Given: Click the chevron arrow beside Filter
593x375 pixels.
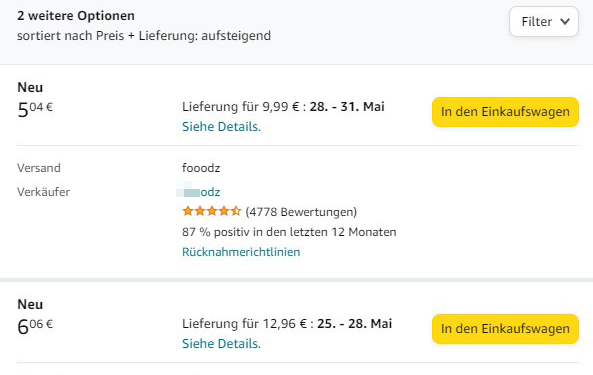Looking at the screenshot, I should tap(565, 22).
